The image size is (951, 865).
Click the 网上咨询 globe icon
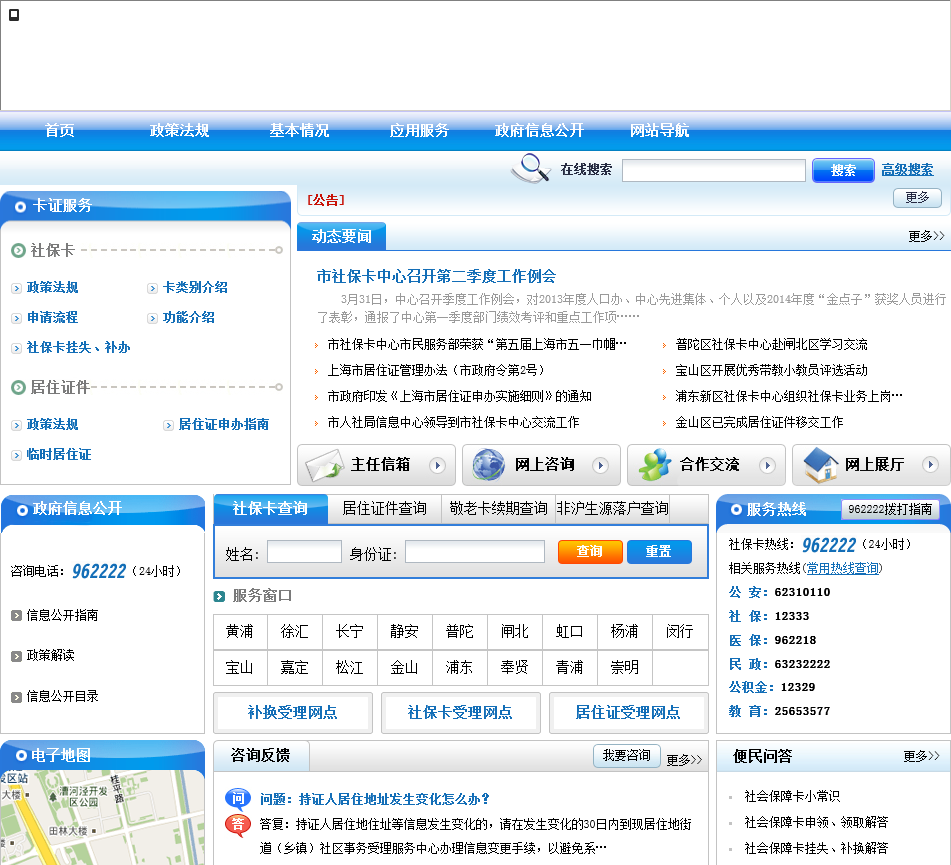tap(489, 465)
